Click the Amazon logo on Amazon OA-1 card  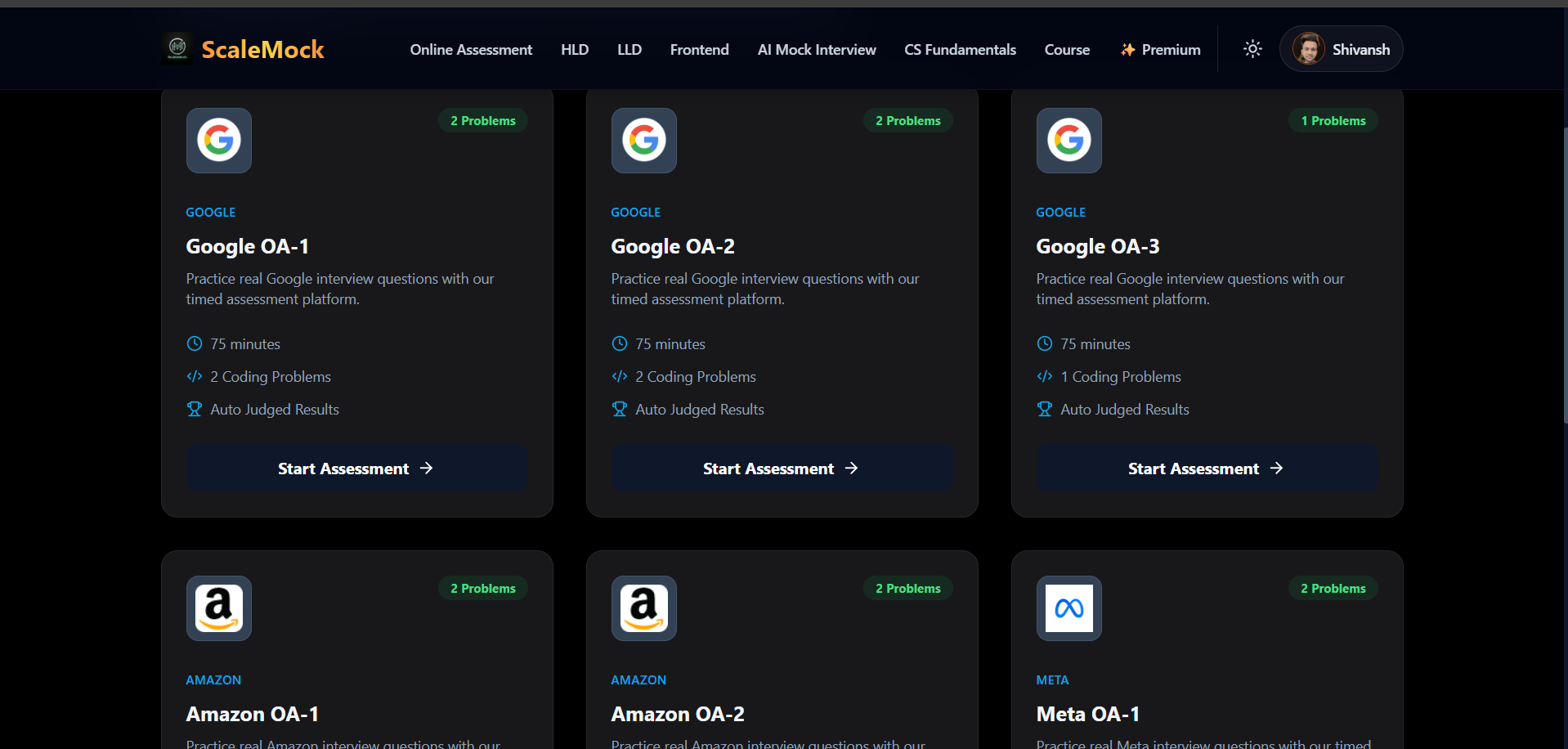click(x=219, y=608)
